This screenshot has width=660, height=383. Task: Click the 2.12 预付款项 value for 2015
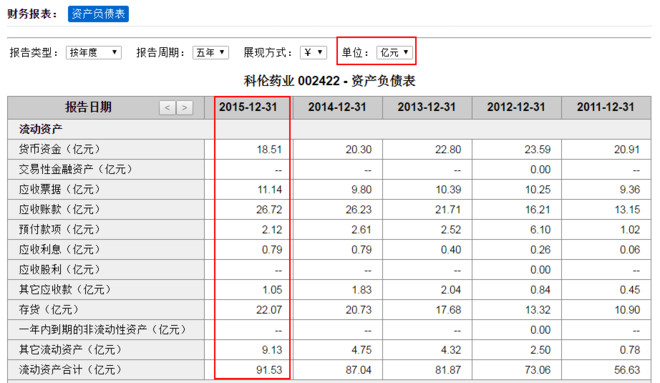[x=272, y=229]
